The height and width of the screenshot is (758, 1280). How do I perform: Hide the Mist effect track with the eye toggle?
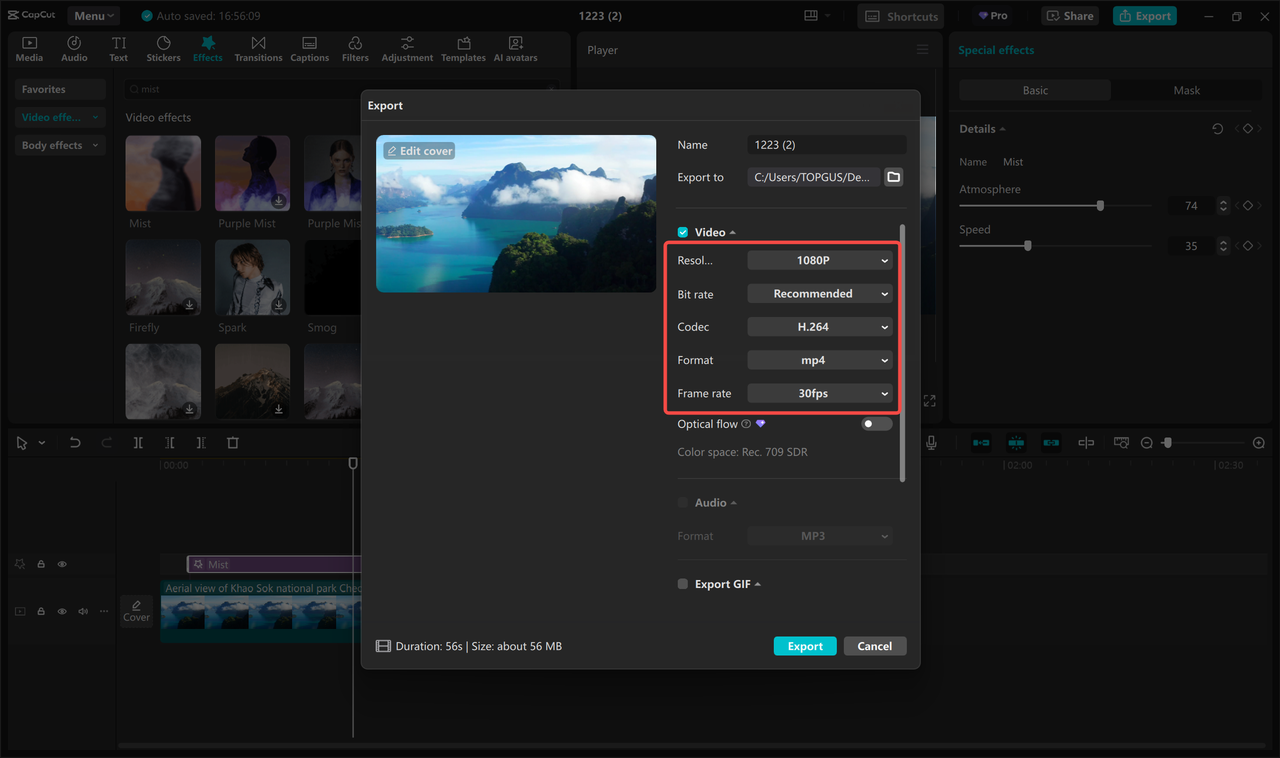point(61,563)
